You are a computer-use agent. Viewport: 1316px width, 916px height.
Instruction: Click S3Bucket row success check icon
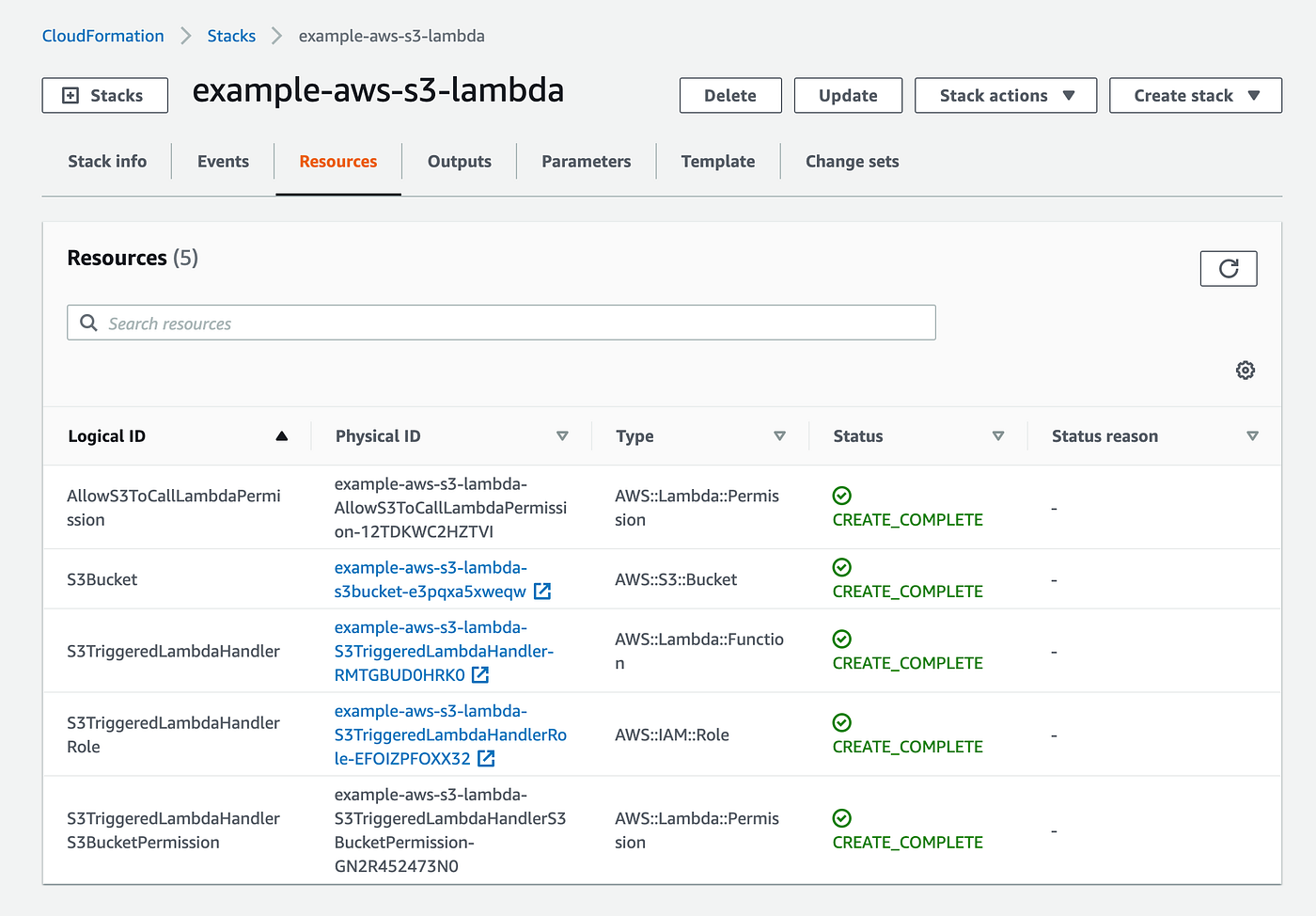(842, 567)
